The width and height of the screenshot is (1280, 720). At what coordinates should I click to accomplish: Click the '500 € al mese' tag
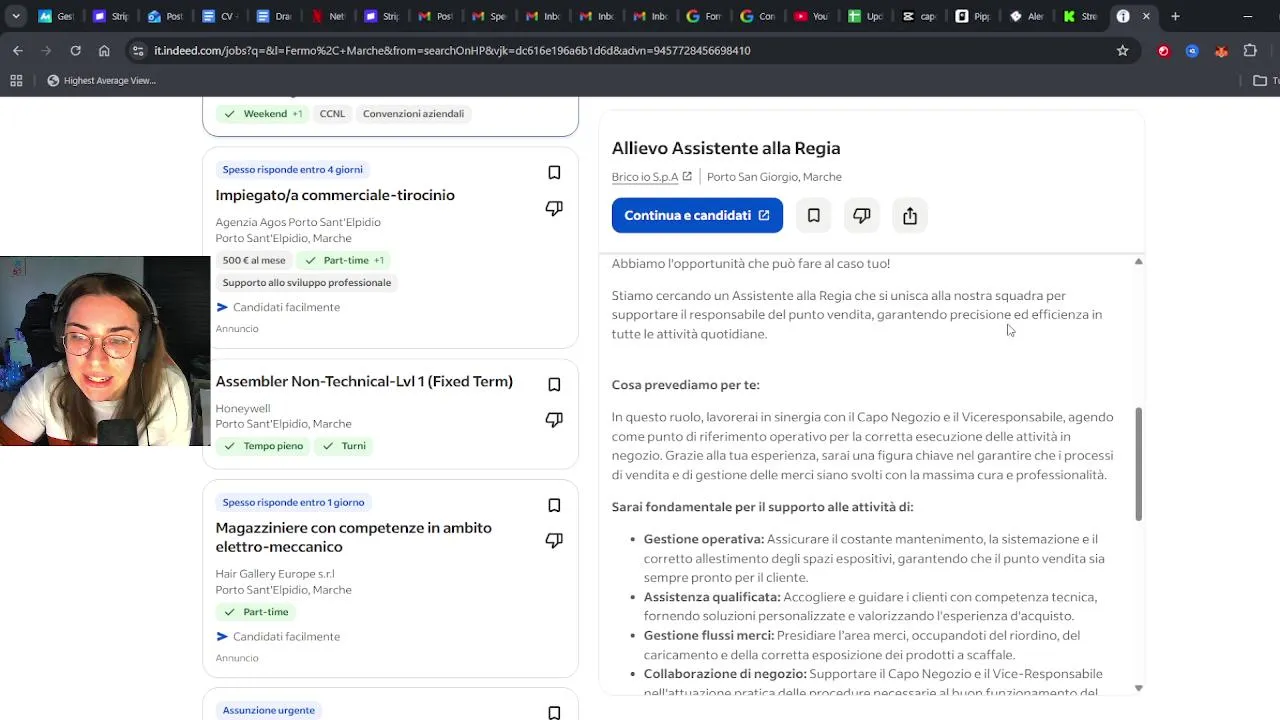pyautogui.click(x=254, y=260)
